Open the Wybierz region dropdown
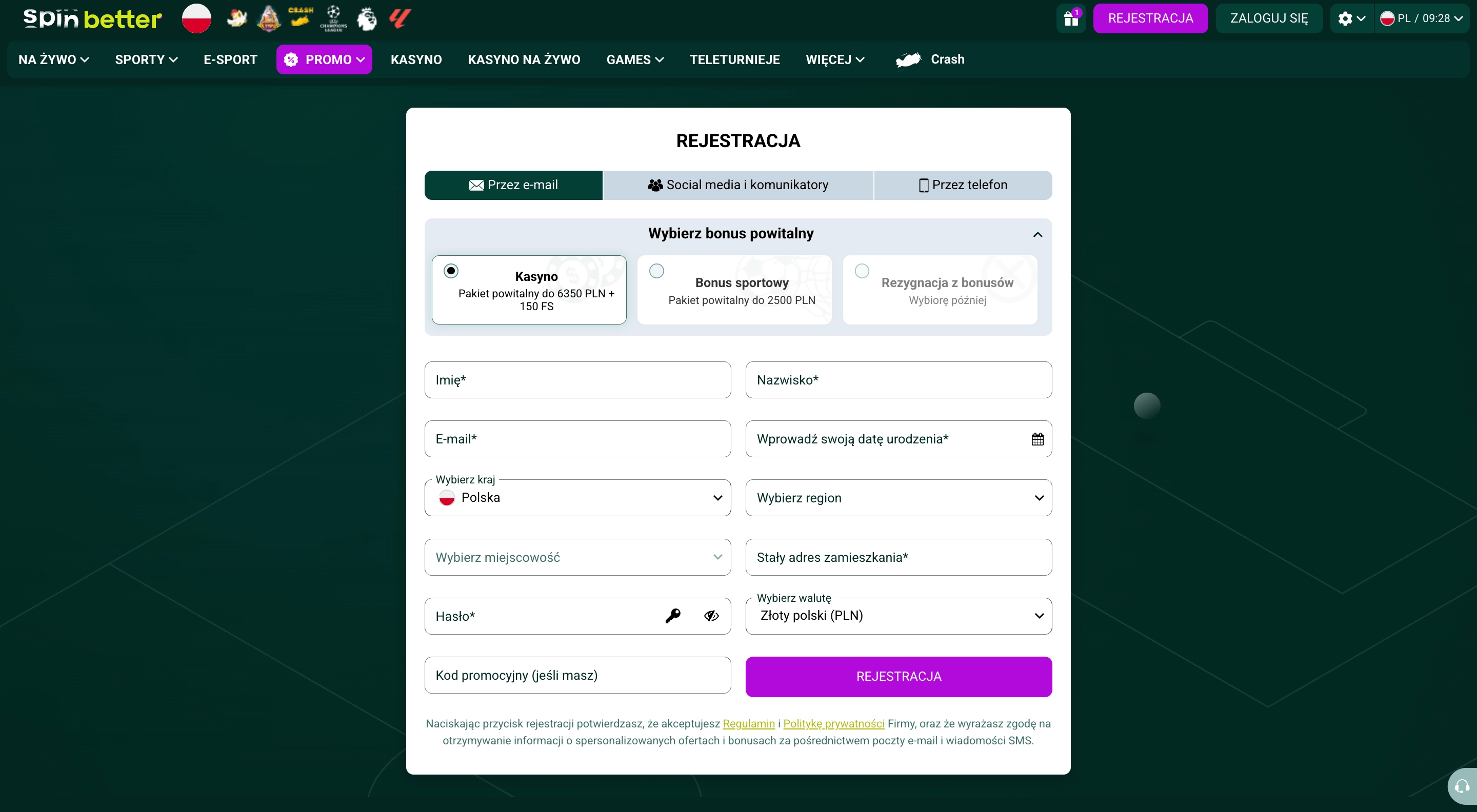 [x=899, y=497]
